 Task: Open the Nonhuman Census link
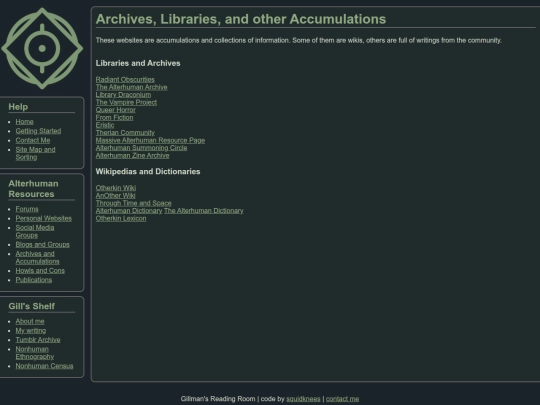coord(44,366)
